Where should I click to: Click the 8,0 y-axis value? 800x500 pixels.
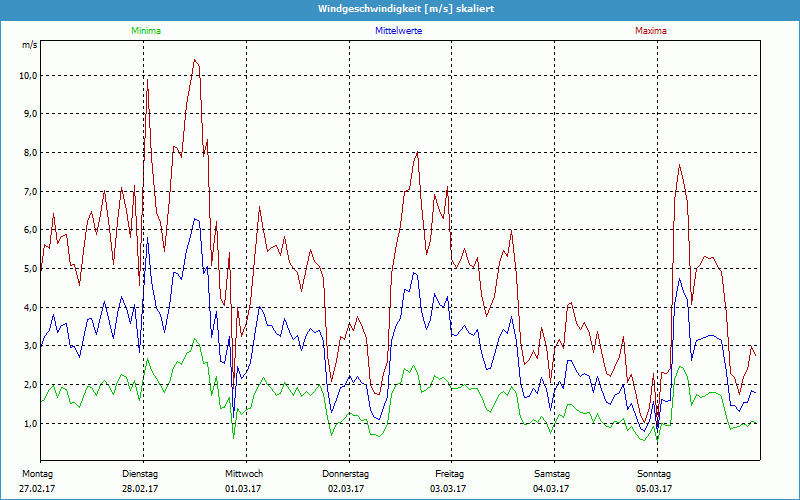(30, 153)
